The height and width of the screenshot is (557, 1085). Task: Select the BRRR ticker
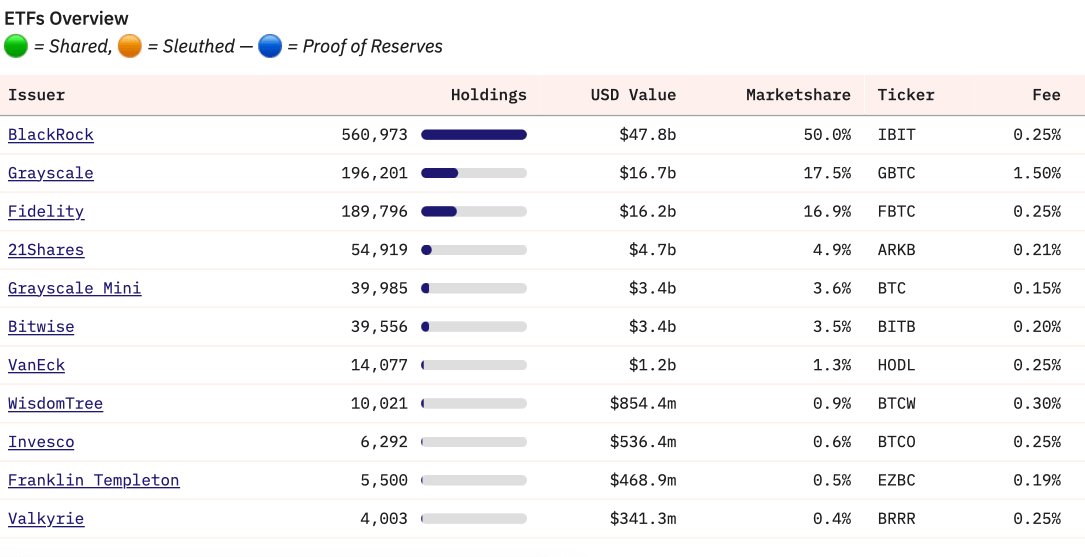[896, 519]
